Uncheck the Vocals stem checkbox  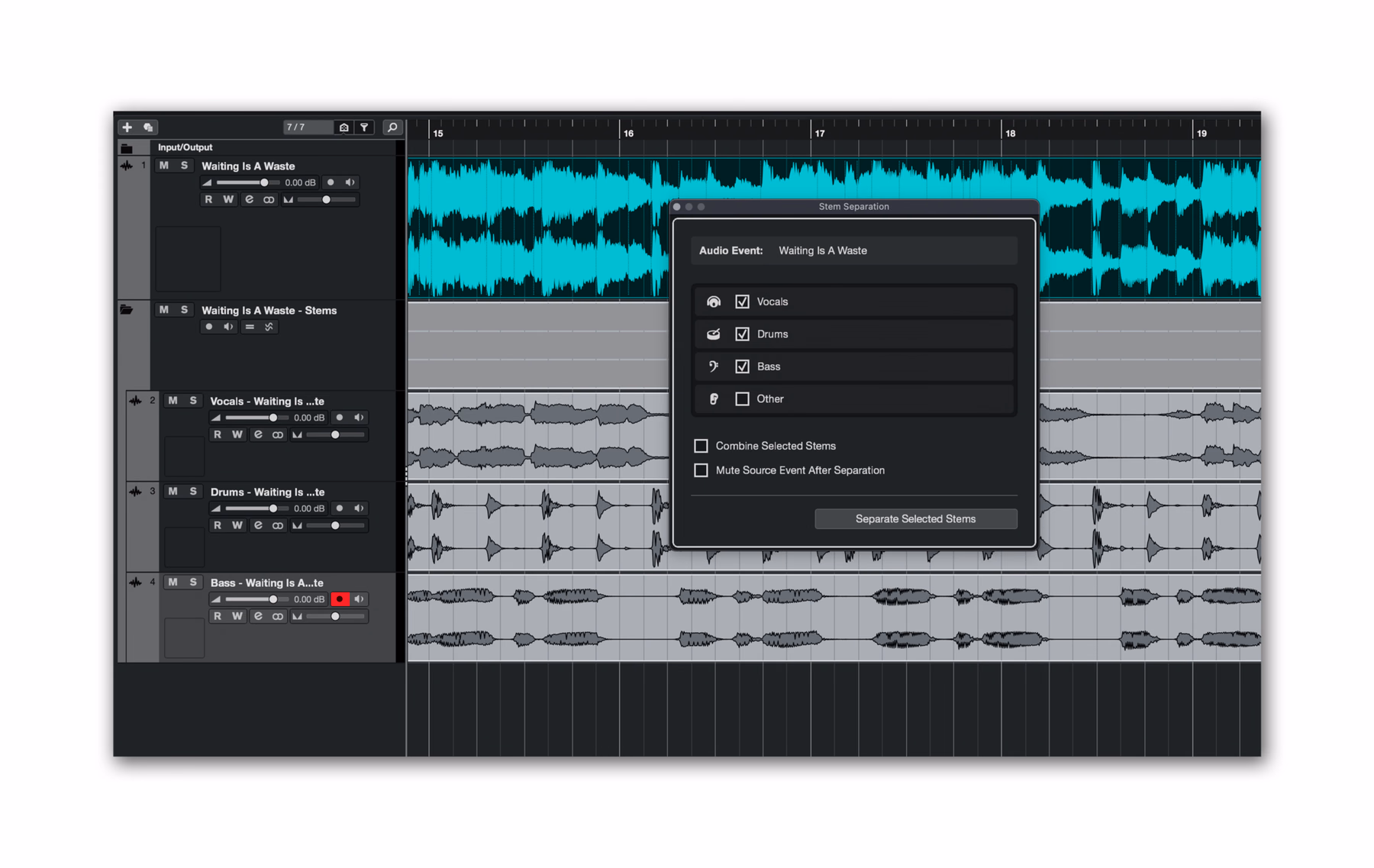point(742,302)
